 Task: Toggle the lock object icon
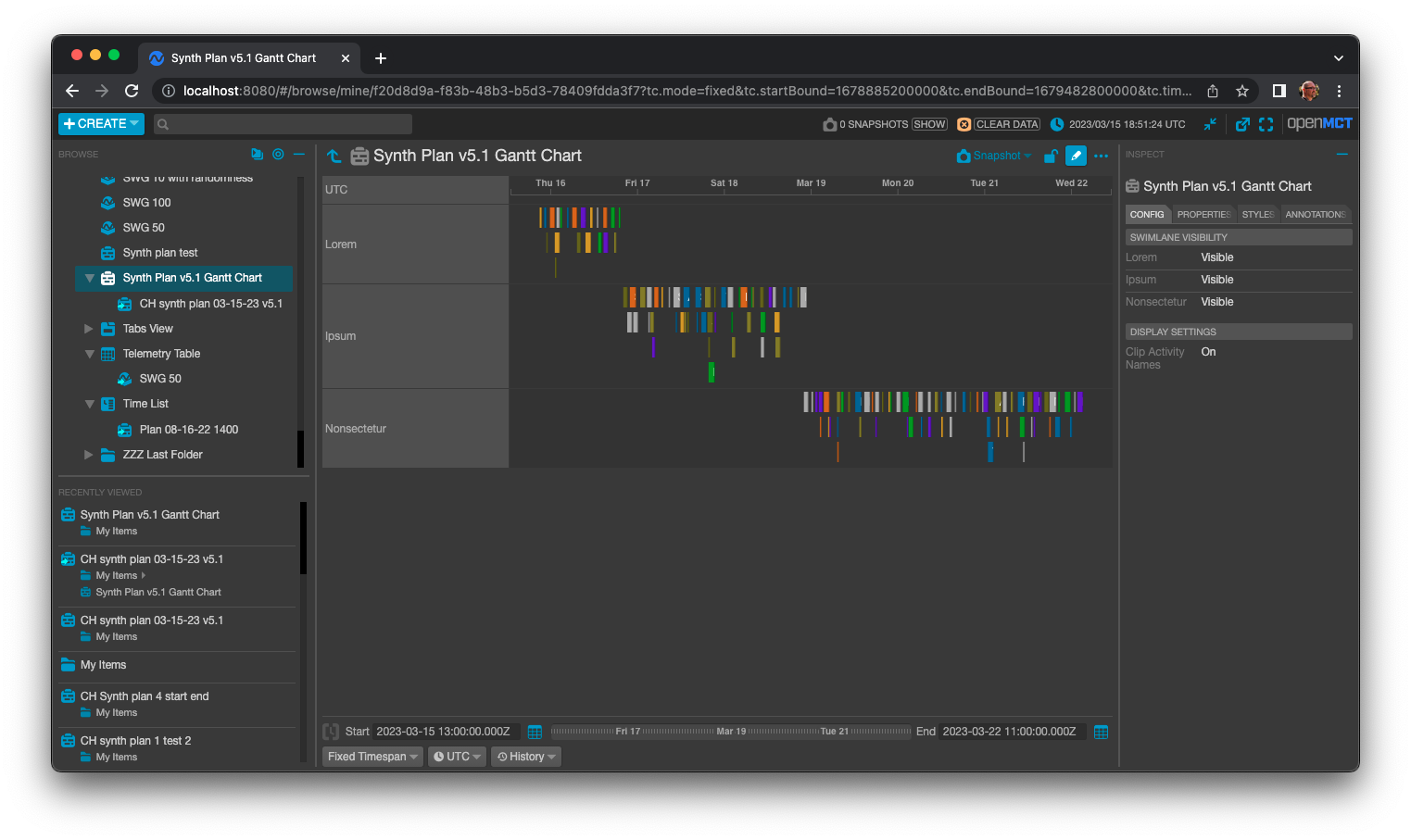[x=1051, y=156]
